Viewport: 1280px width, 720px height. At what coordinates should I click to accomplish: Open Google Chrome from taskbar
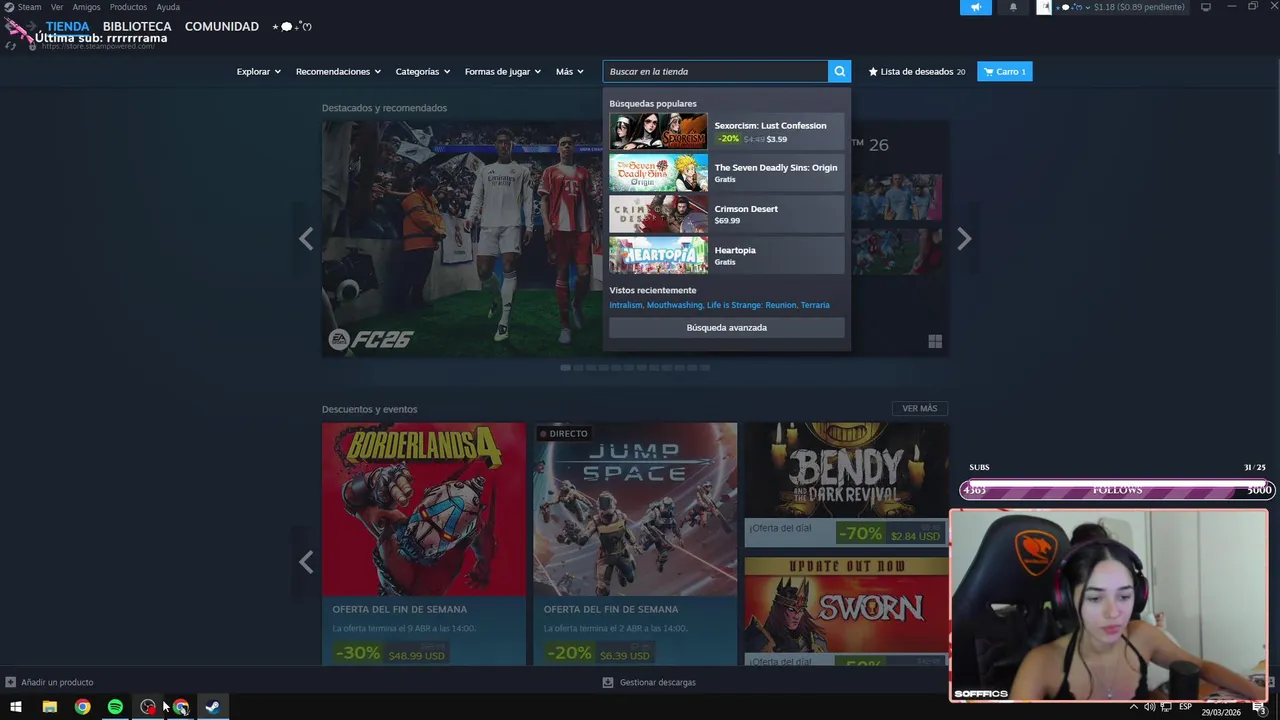point(82,707)
